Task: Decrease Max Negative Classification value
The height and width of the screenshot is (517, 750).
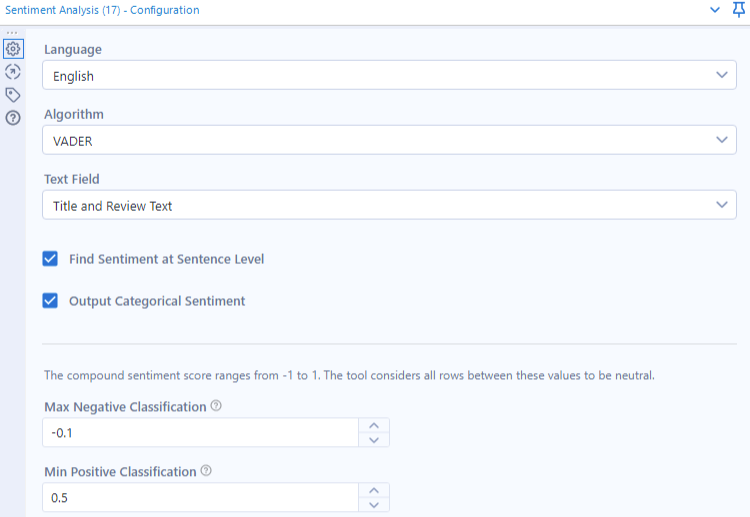Action: pos(374,440)
